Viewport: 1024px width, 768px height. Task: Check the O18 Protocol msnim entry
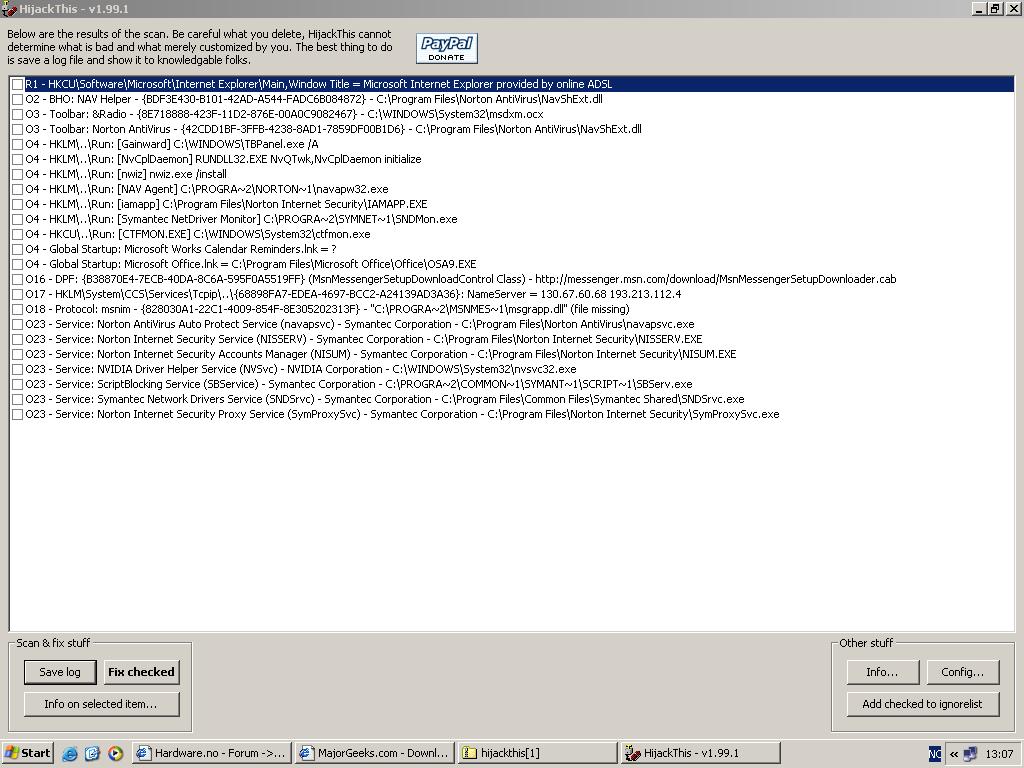(18, 310)
